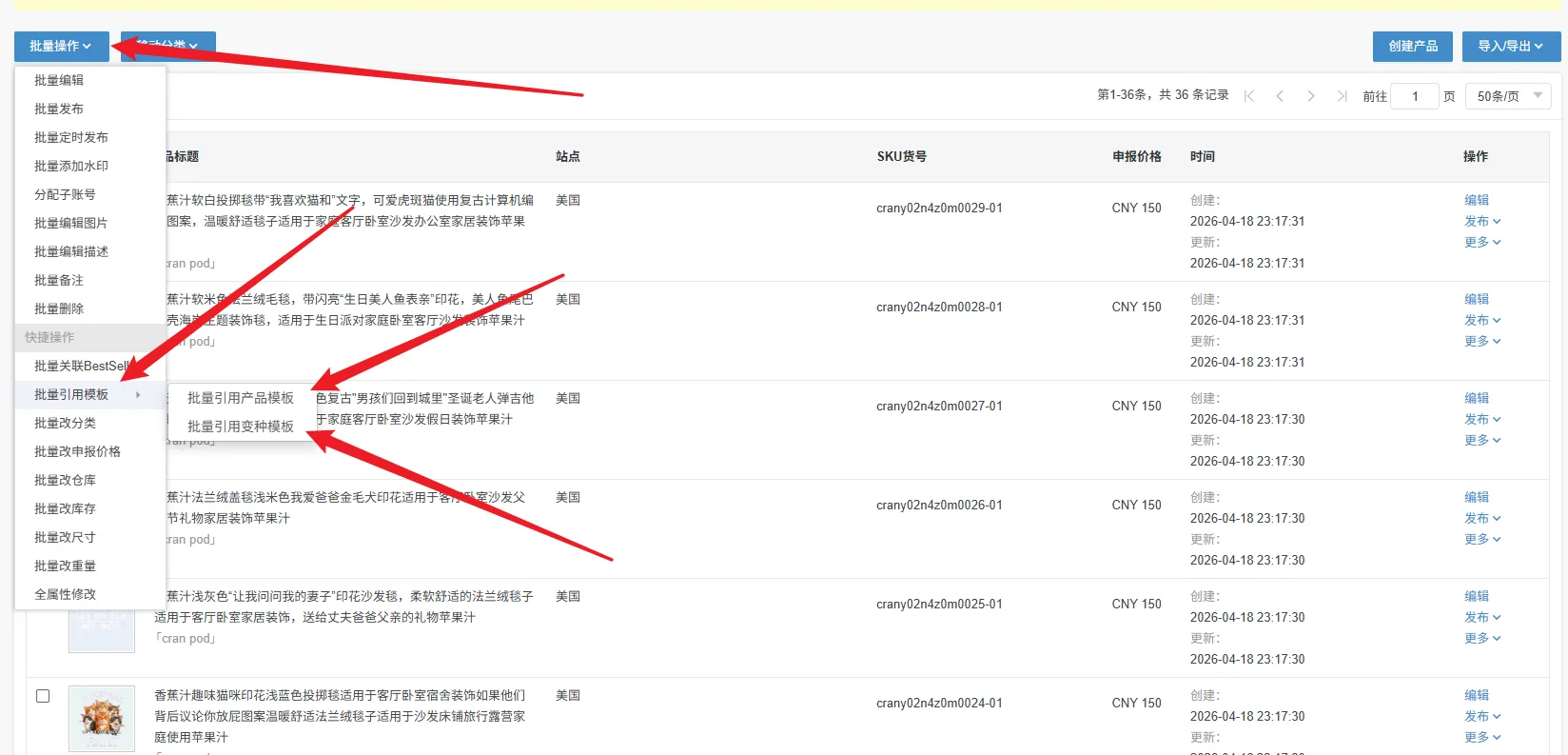Expand 更多 options for cranyo2n4z0m0028-01 row

(x=1482, y=341)
